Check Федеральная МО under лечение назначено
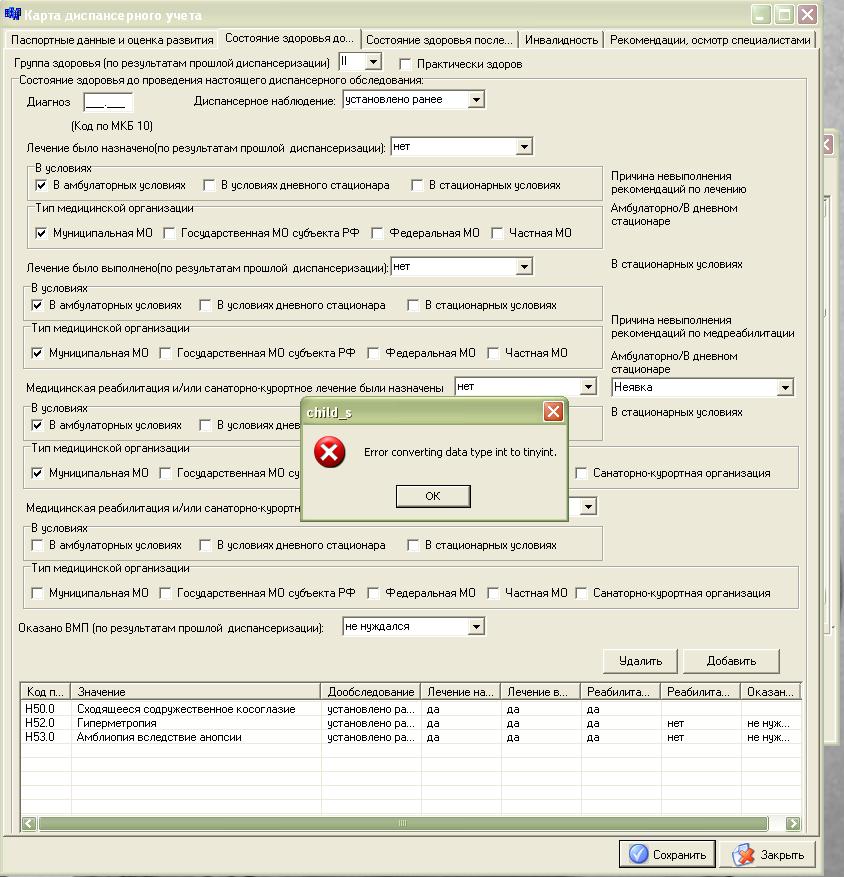This screenshot has height=877, width=844. pyautogui.click(x=378, y=233)
